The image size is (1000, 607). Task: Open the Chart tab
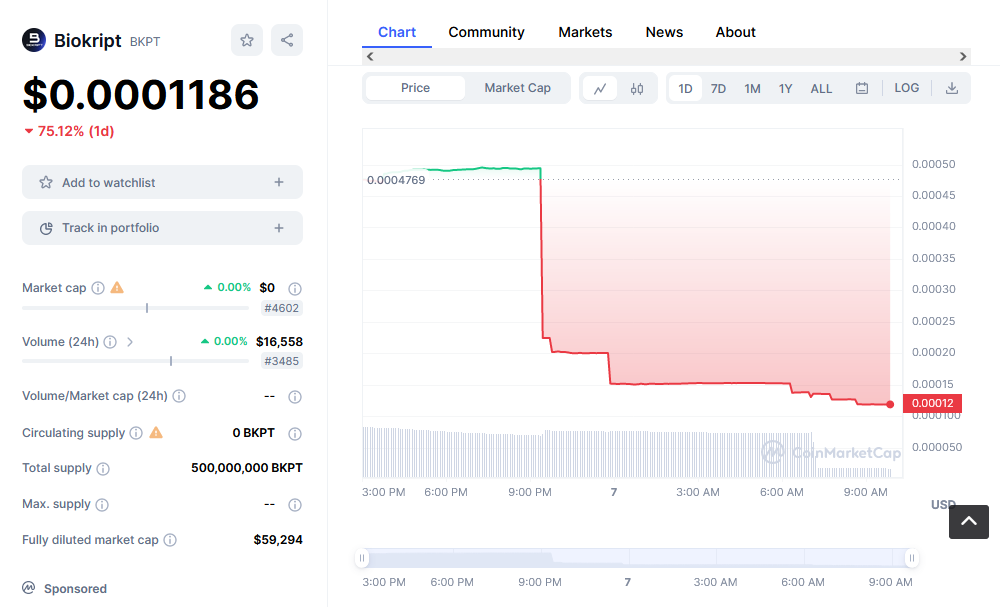397,32
